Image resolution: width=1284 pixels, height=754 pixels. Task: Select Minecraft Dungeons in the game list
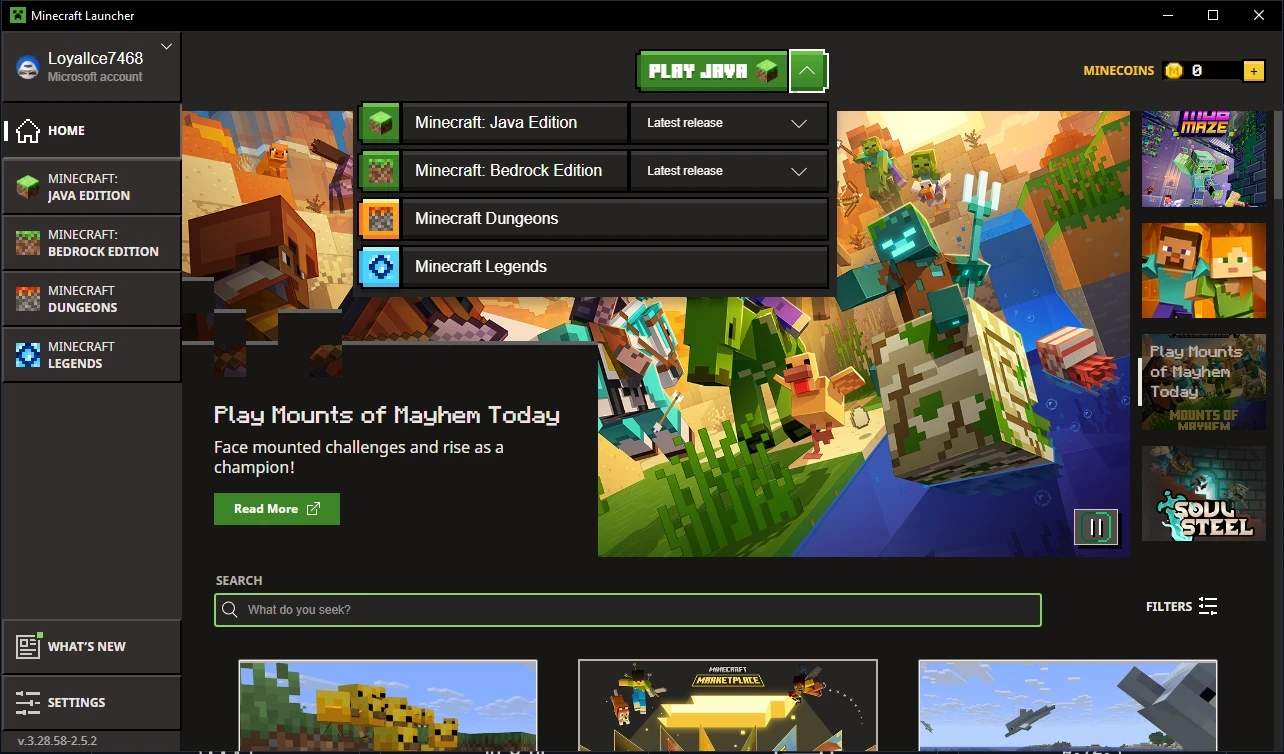[594, 219]
